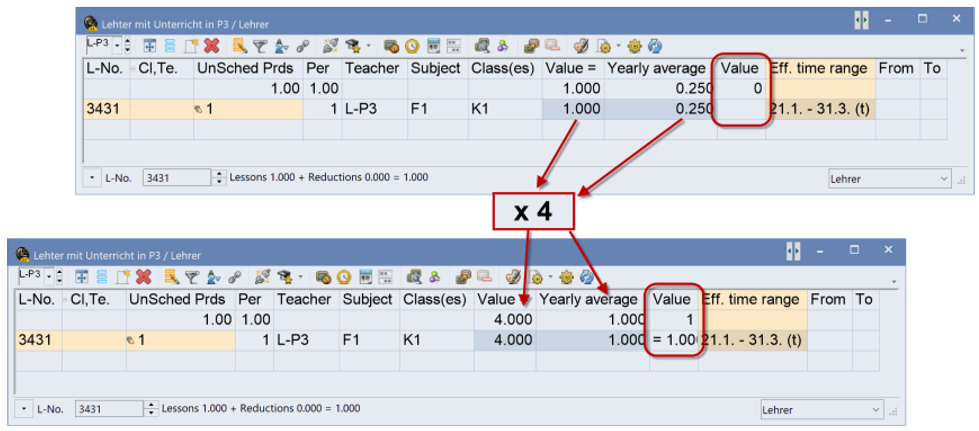Click the F1 subject cell in upper window
Viewport: 979px width, 431px height.
click(437, 109)
